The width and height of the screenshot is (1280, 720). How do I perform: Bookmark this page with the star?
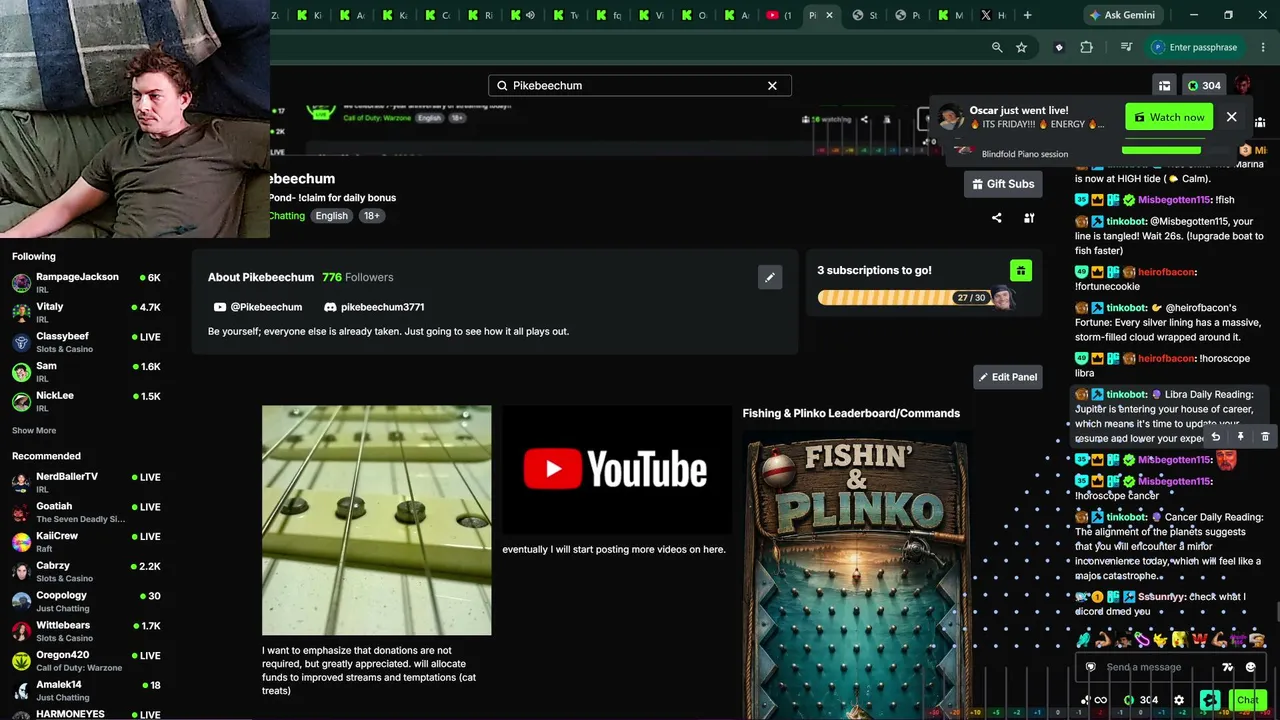pyautogui.click(x=1021, y=47)
